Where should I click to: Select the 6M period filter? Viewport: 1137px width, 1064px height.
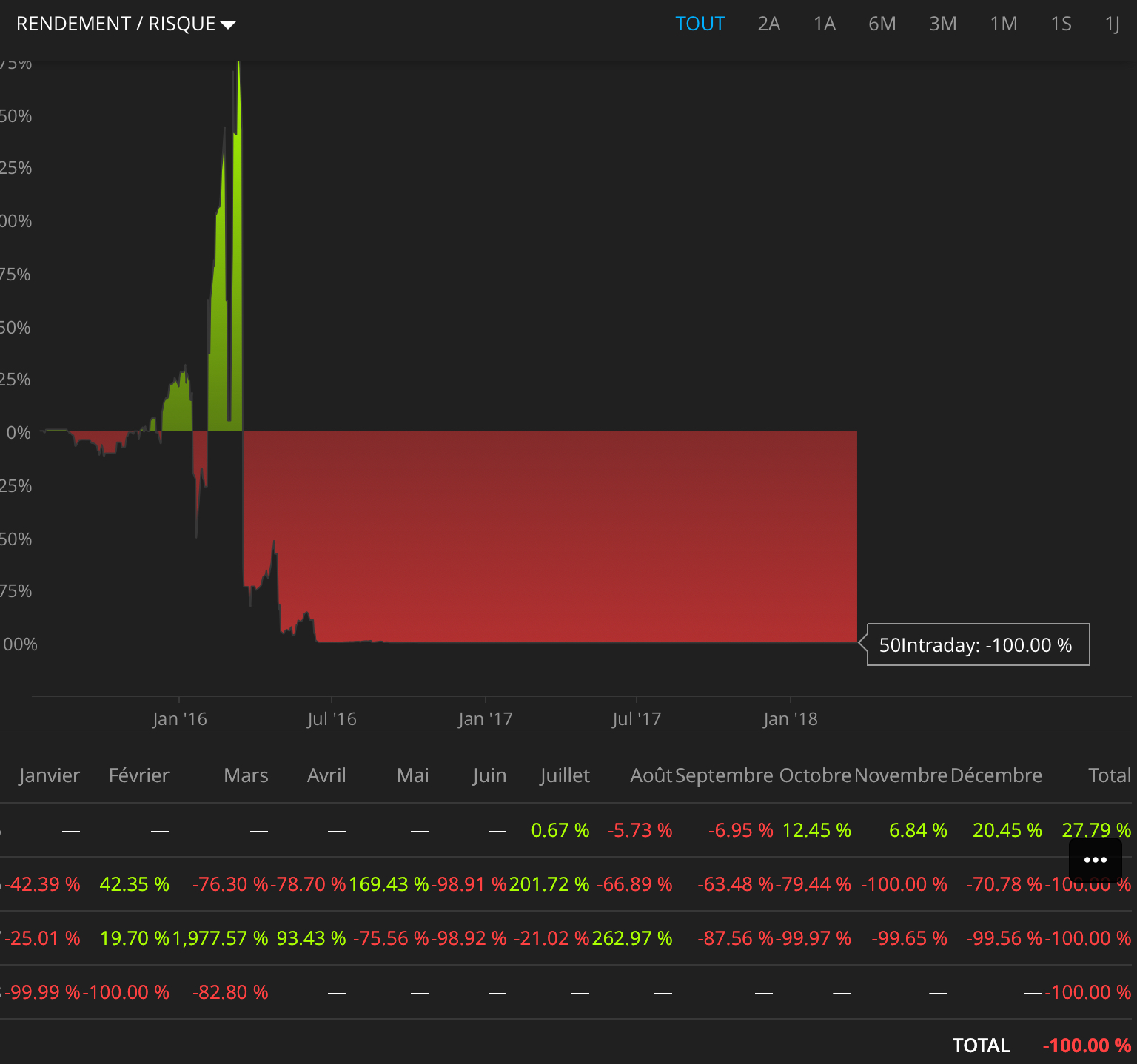coord(882,24)
